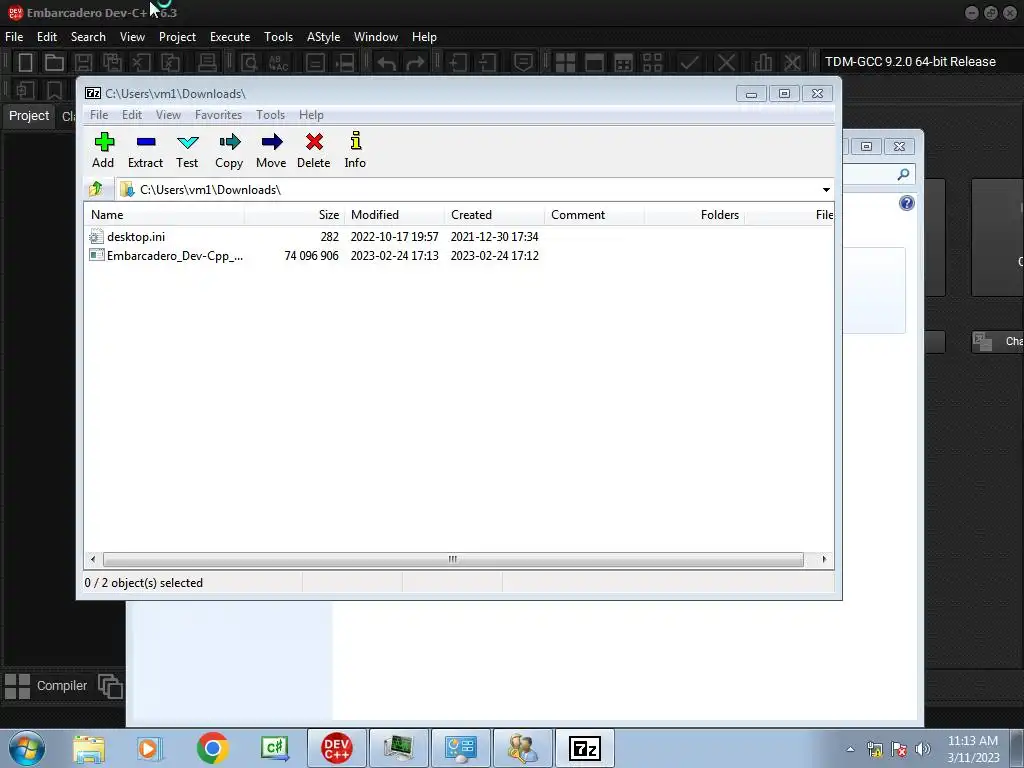Viewport: 1024px width, 768px height.
Task: Click the Redo arrow in Dev-C++ toolbar
Action: [x=415, y=63]
